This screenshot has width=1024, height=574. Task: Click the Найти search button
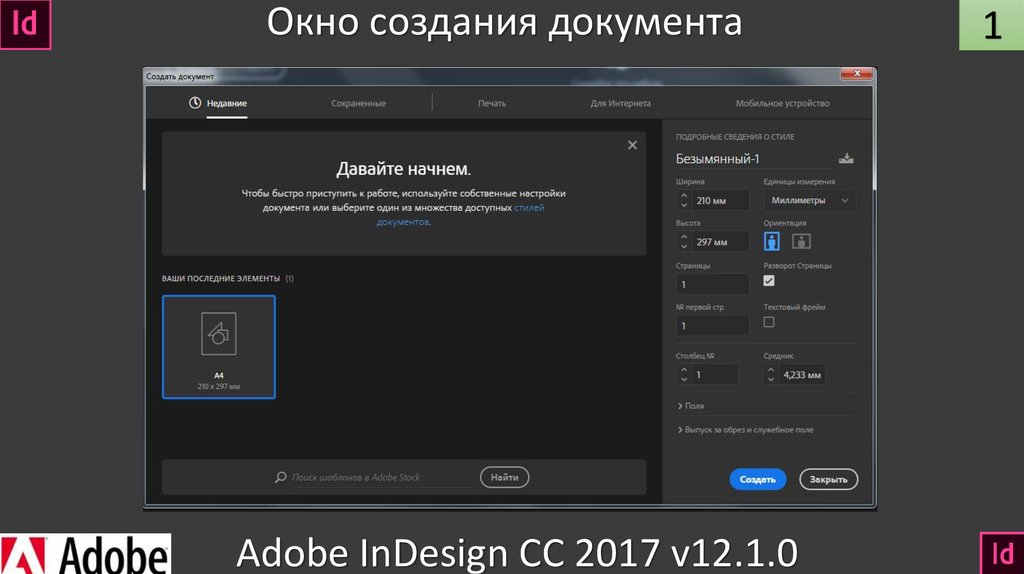(505, 478)
